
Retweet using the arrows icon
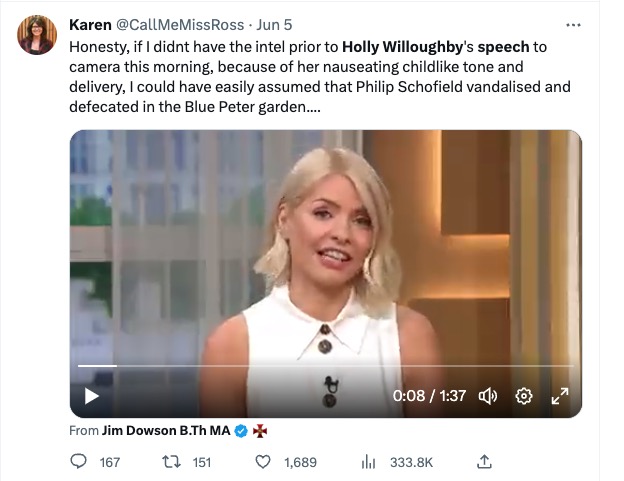172,462
